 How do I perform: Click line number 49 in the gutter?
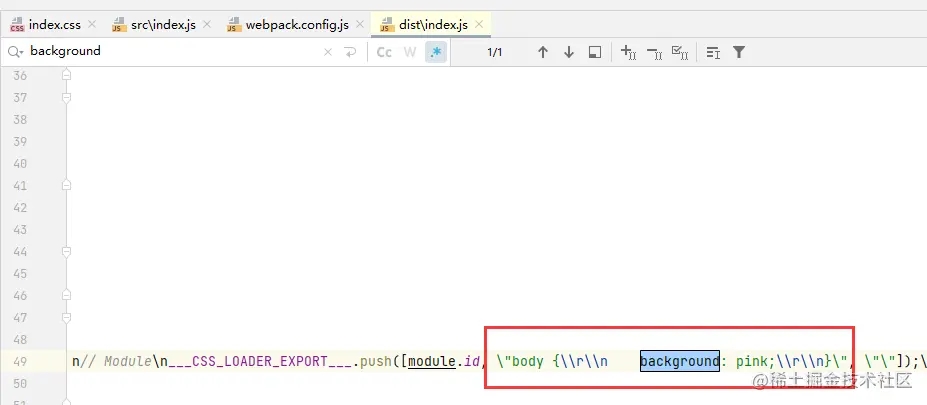20,362
